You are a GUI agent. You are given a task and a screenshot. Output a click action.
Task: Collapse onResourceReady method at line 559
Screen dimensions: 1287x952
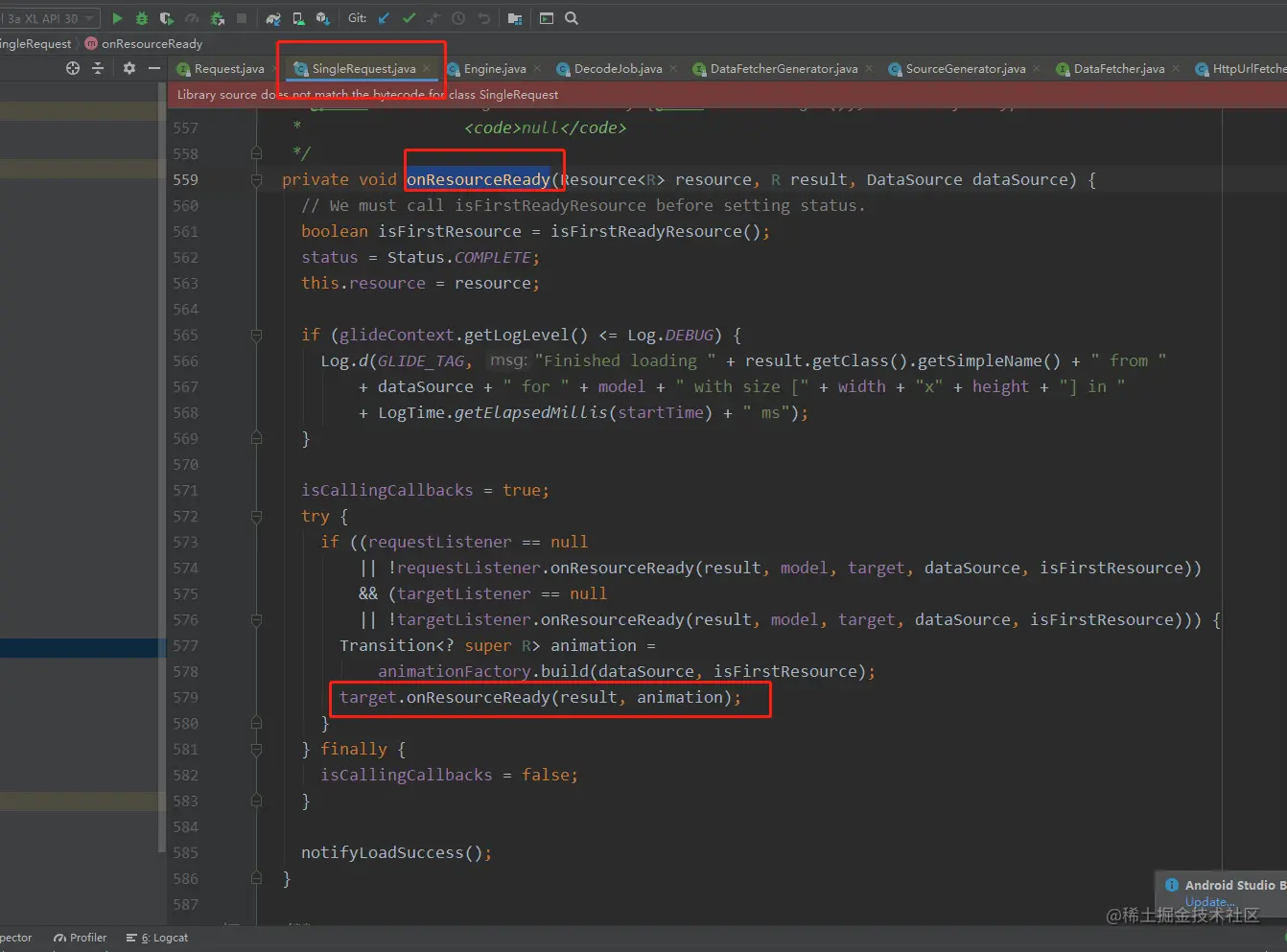[256, 179]
